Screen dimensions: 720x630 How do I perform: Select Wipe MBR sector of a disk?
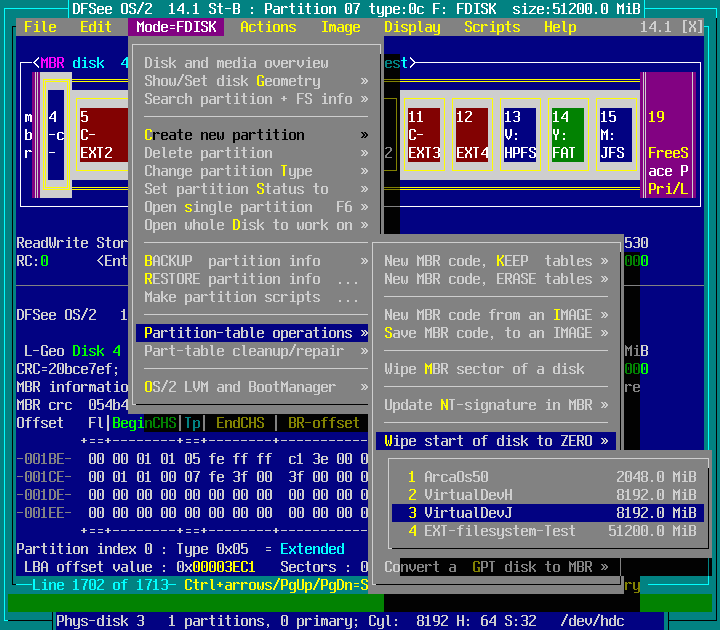484,369
